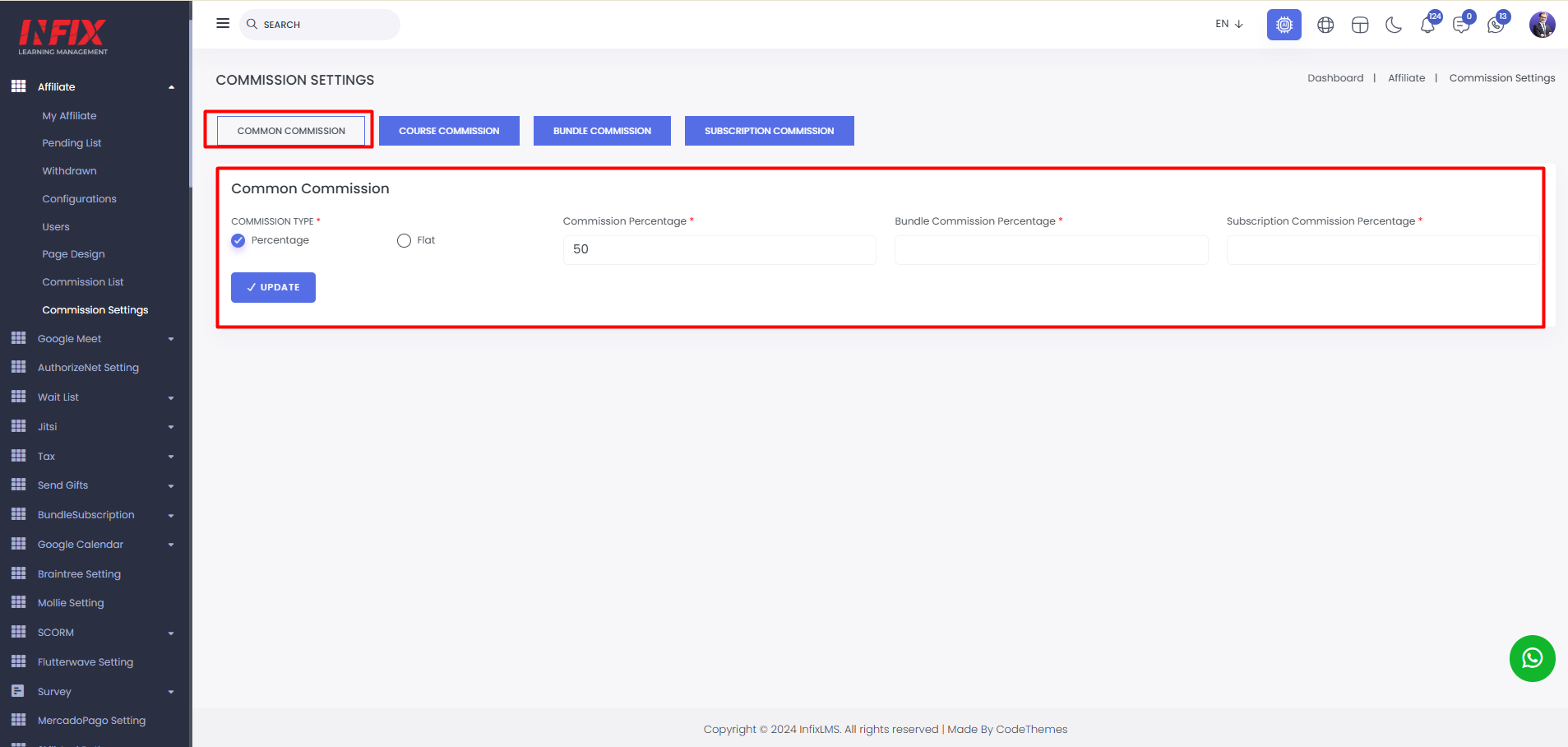The width and height of the screenshot is (1568, 747).
Task: Open Pending List in sidebar
Action: 72,143
